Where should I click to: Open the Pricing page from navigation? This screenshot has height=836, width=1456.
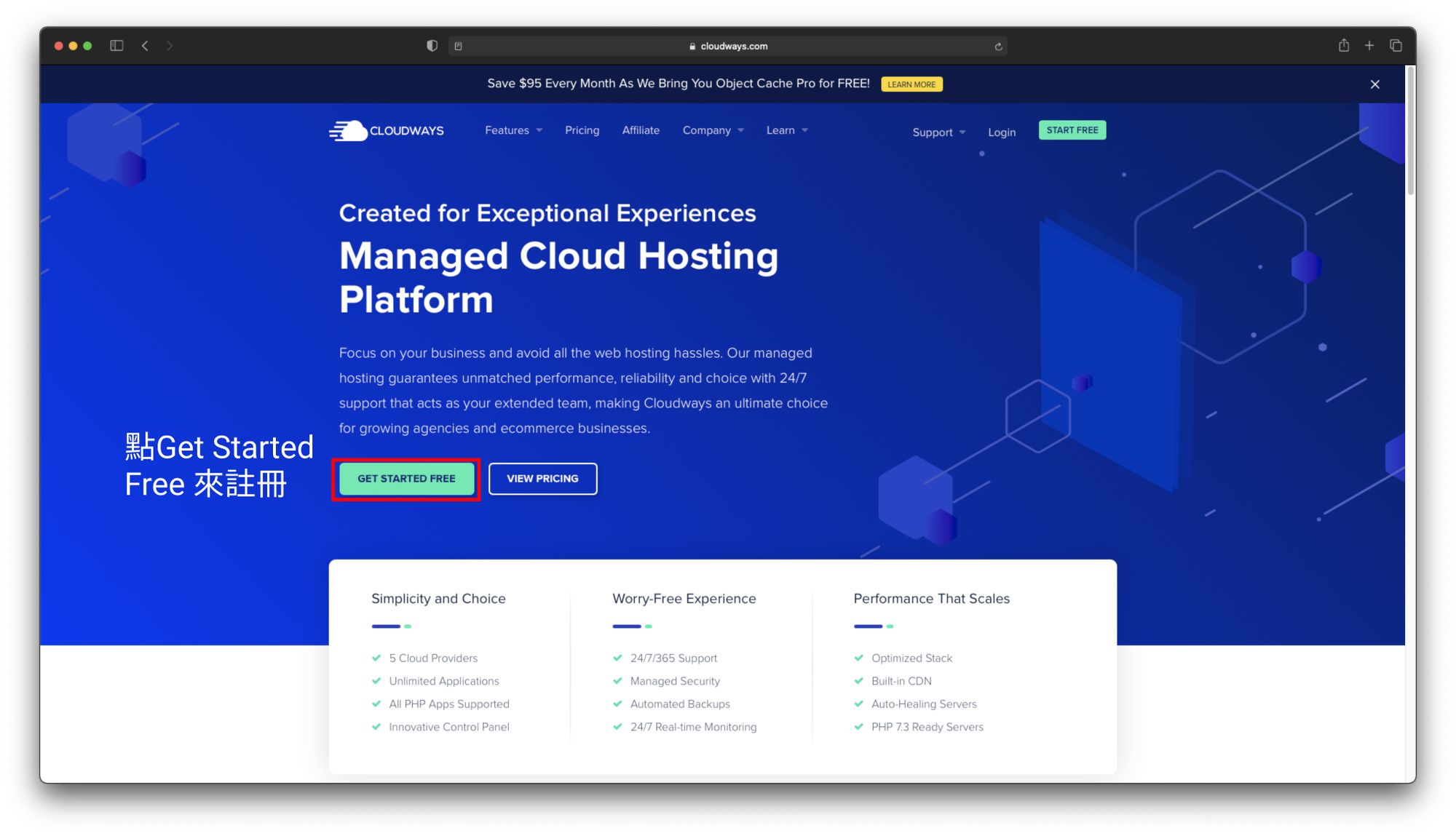tap(582, 130)
